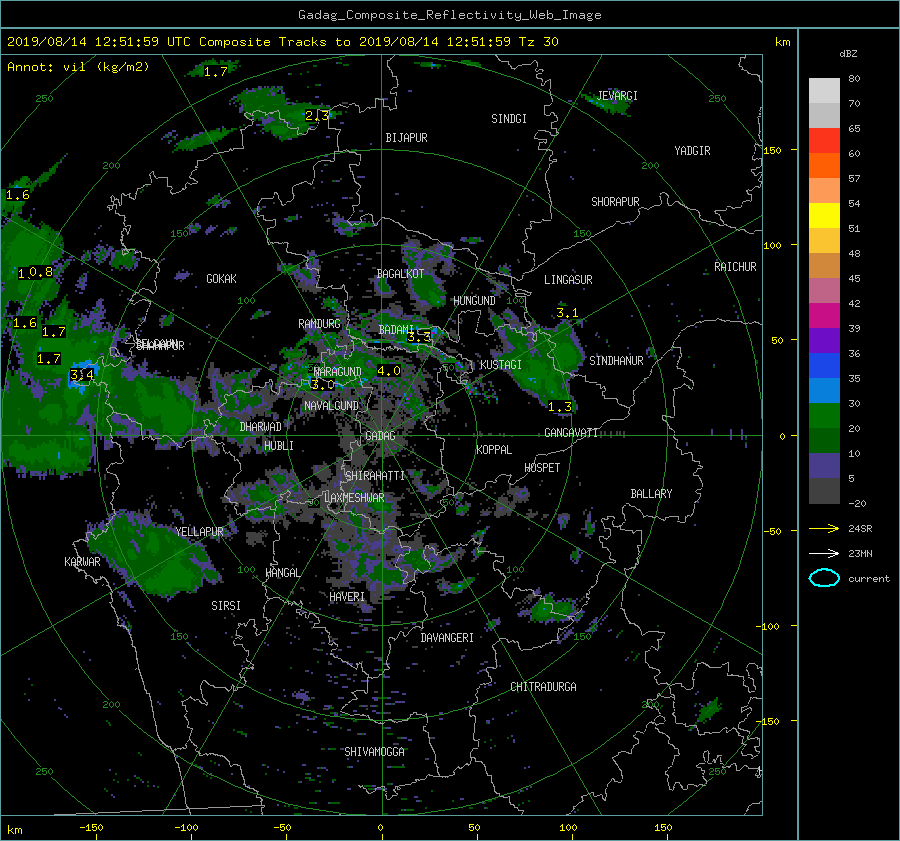
Task: Click the SHIVAMOGGA city label
Action: 374,752
